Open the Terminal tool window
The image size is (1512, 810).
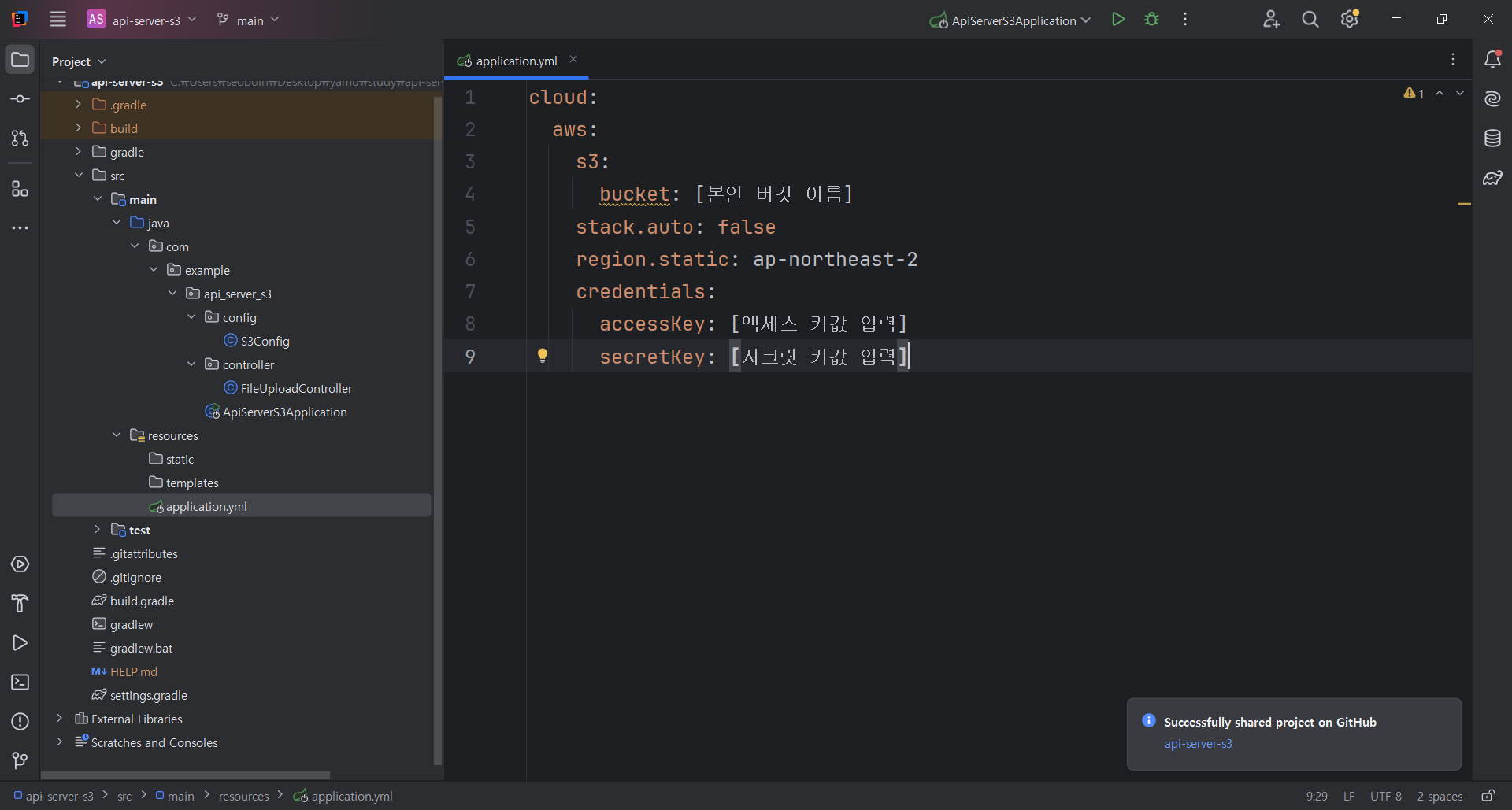point(20,682)
